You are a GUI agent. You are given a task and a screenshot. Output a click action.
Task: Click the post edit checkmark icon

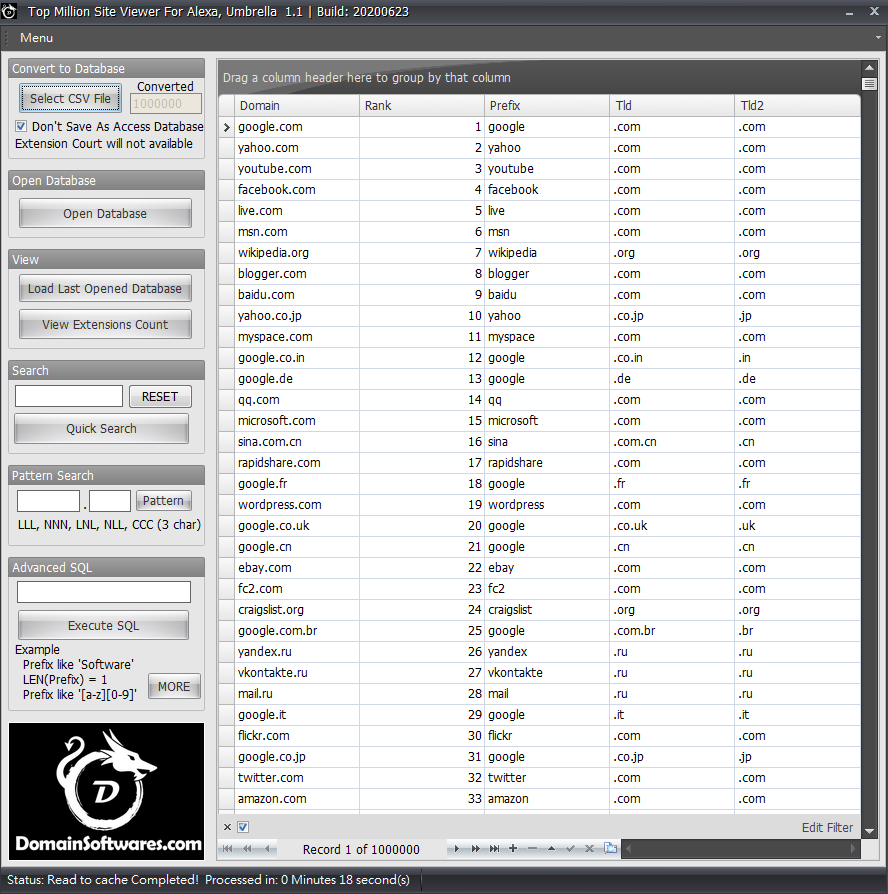pyautogui.click(x=570, y=848)
